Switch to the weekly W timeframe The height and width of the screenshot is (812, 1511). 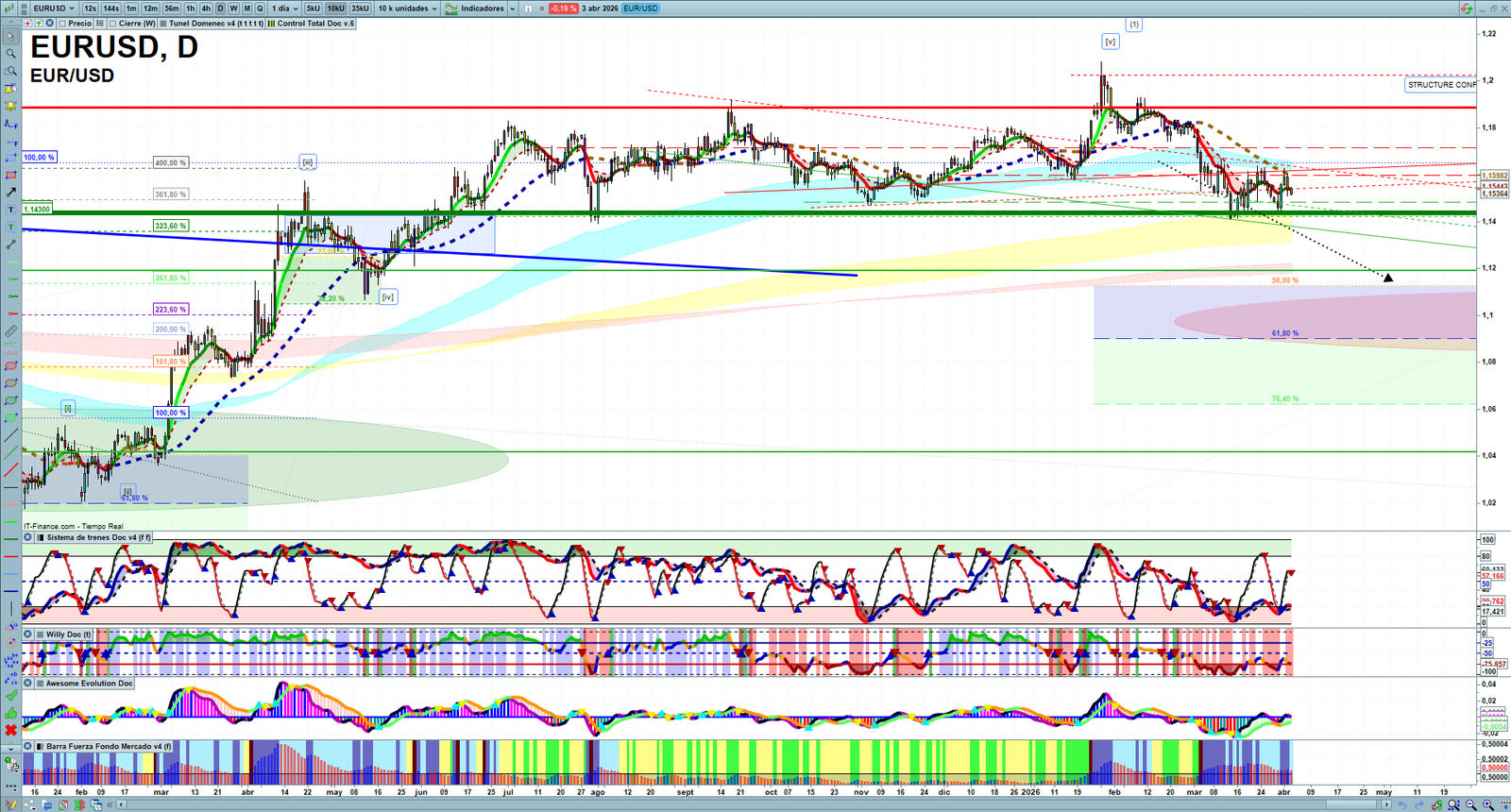click(x=233, y=8)
